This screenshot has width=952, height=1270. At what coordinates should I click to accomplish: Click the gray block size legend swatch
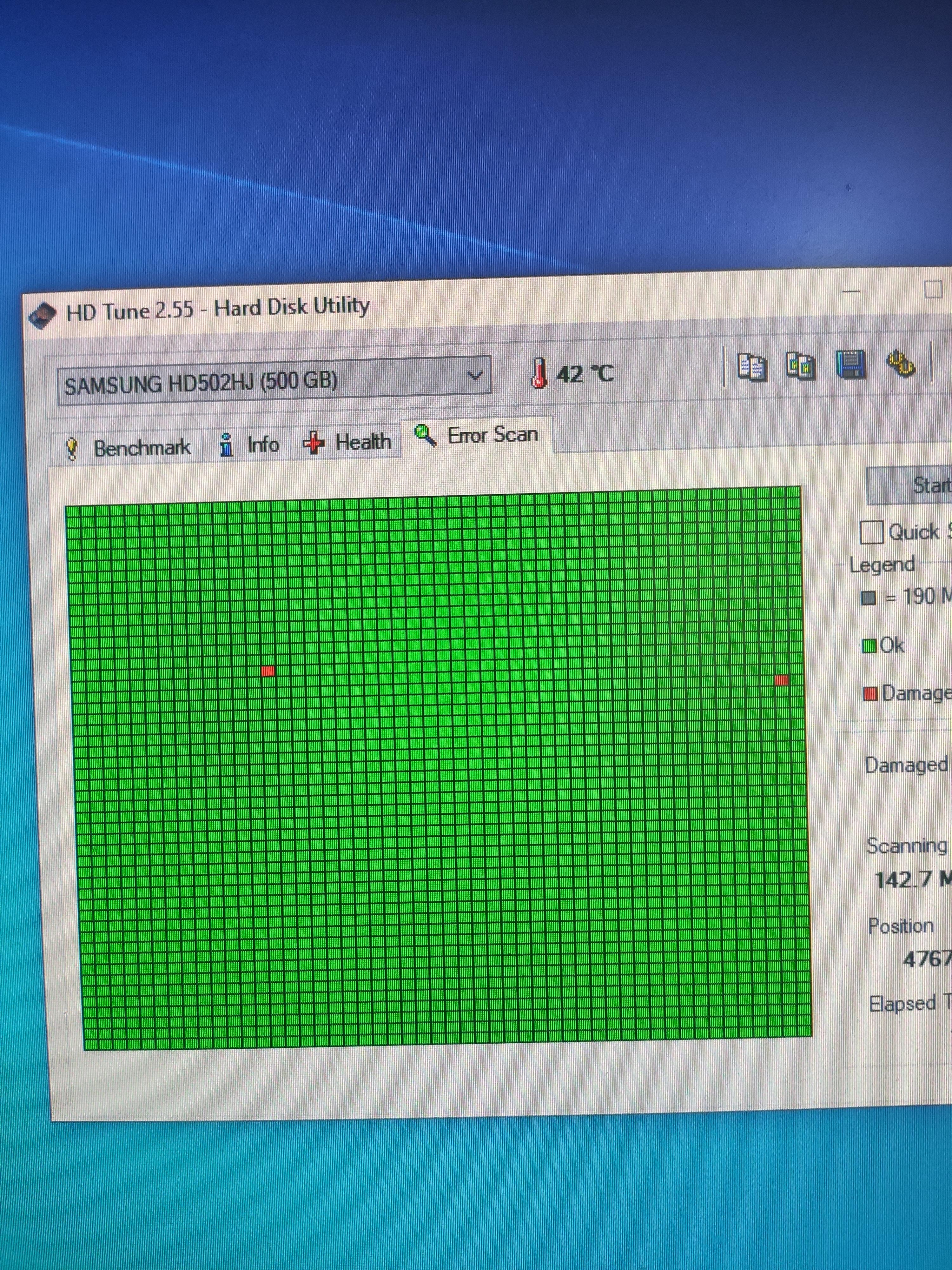click(868, 598)
